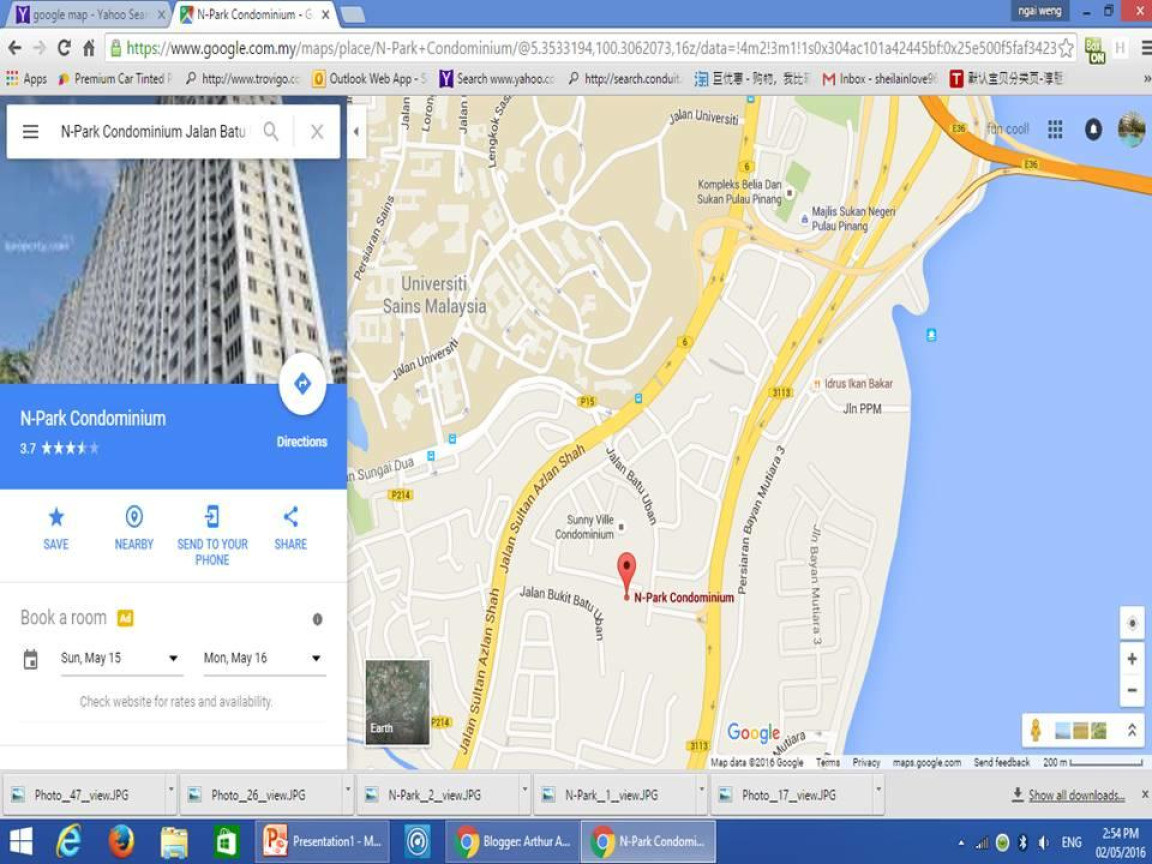This screenshot has width=1152, height=864.
Task: Launch Internet Explorer from taskbar
Action: point(69,841)
